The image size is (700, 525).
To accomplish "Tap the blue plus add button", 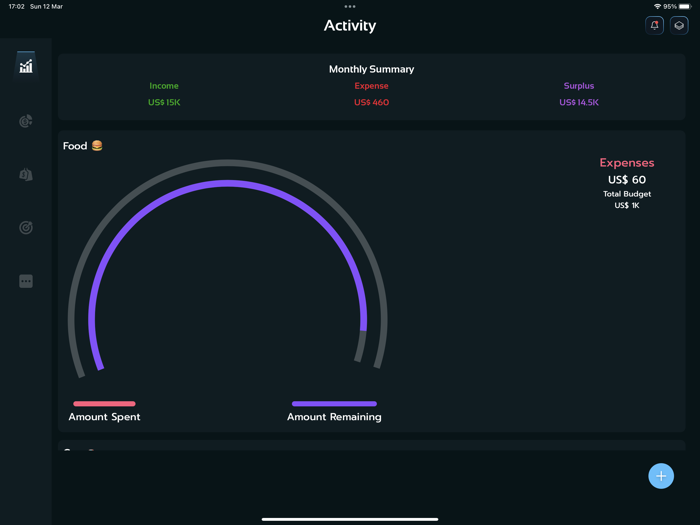I will tap(661, 476).
